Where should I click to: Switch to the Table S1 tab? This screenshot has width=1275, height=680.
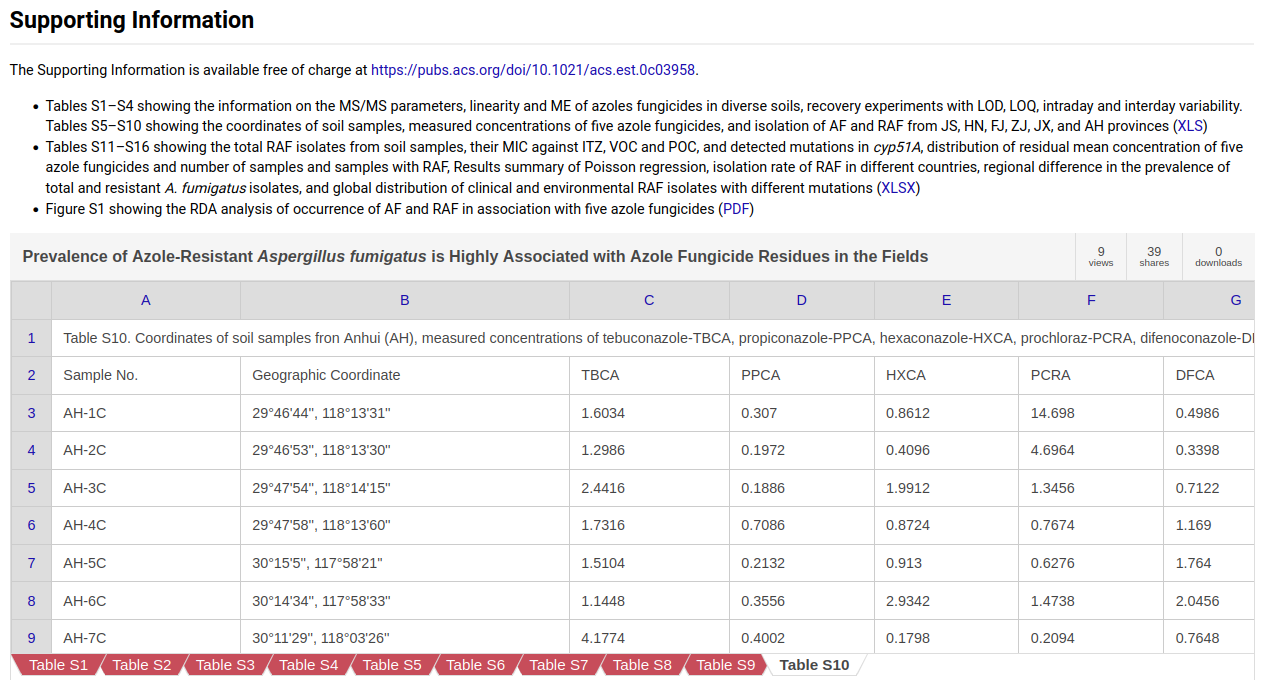pyautogui.click(x=58, y=665)
